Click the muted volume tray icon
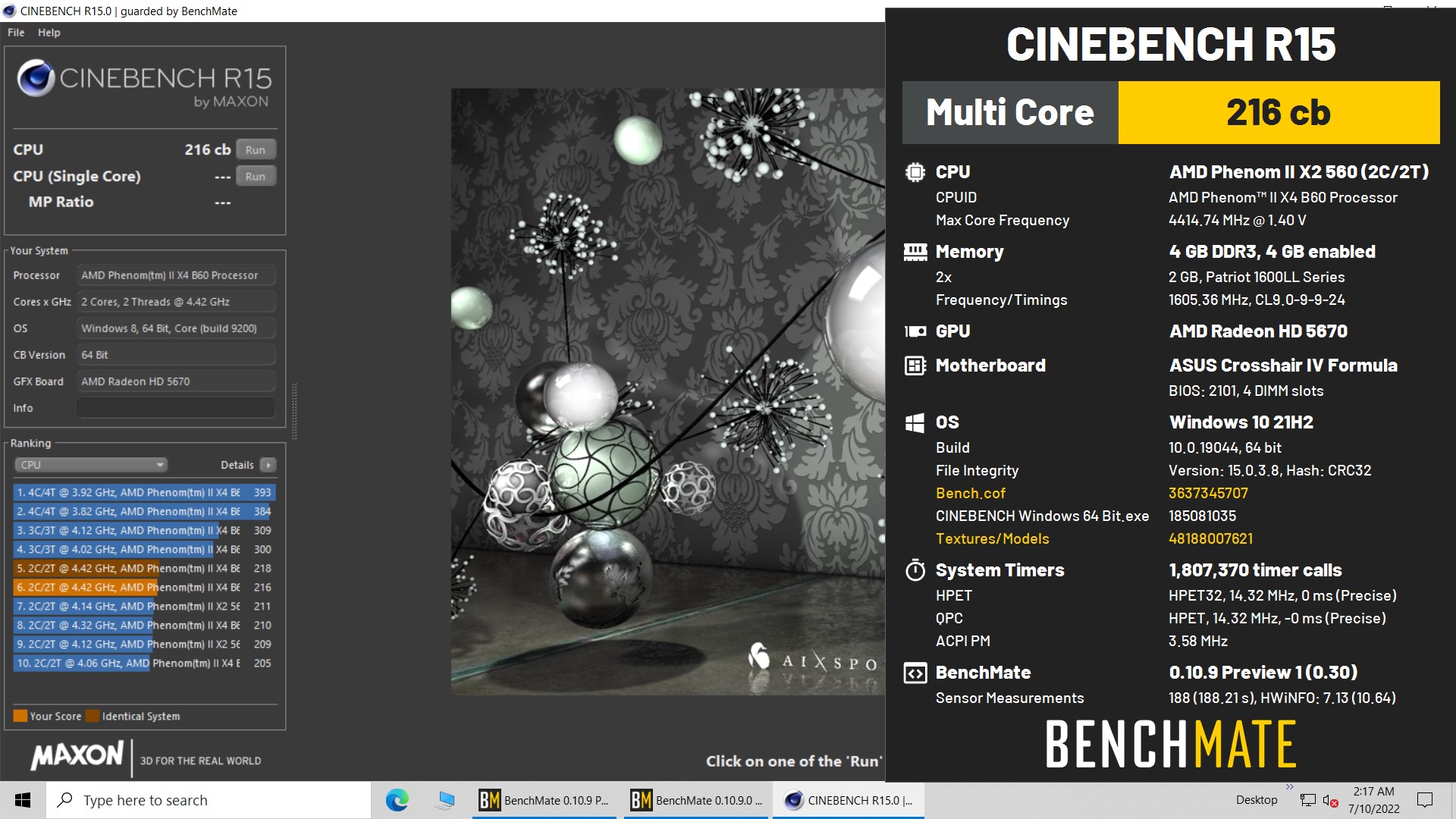This screenshot has height=819, width=1456. (x=1331, y=800)
